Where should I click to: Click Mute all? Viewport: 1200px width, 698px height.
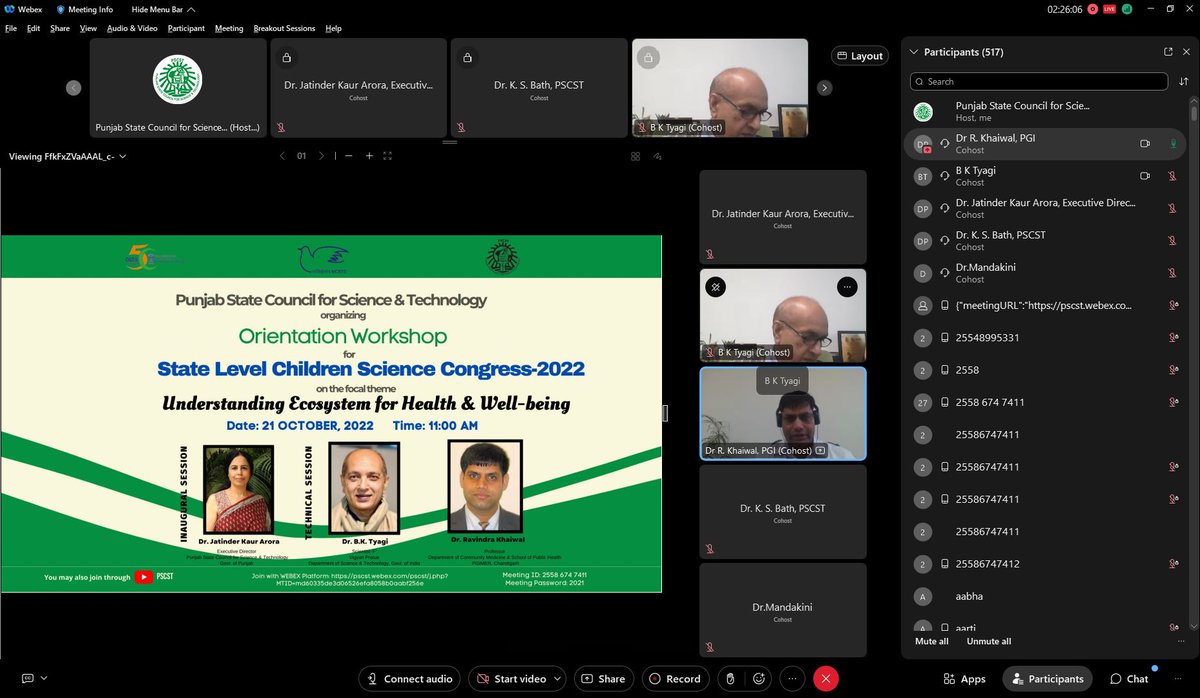click(931, 641)
